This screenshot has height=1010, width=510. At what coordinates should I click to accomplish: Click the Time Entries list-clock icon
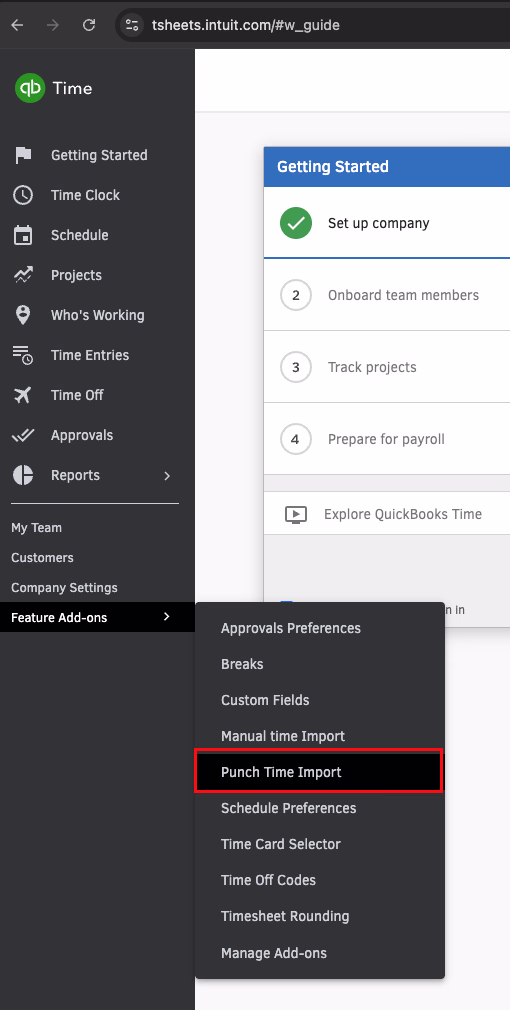point(23,355)
